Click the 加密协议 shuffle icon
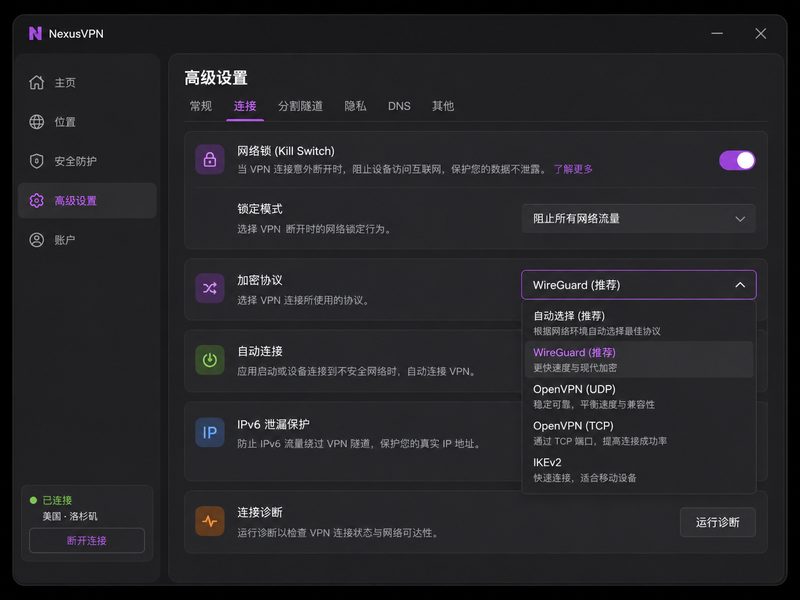Image resolution: width=800 pixels, height=600 pixels. (210, 288)
